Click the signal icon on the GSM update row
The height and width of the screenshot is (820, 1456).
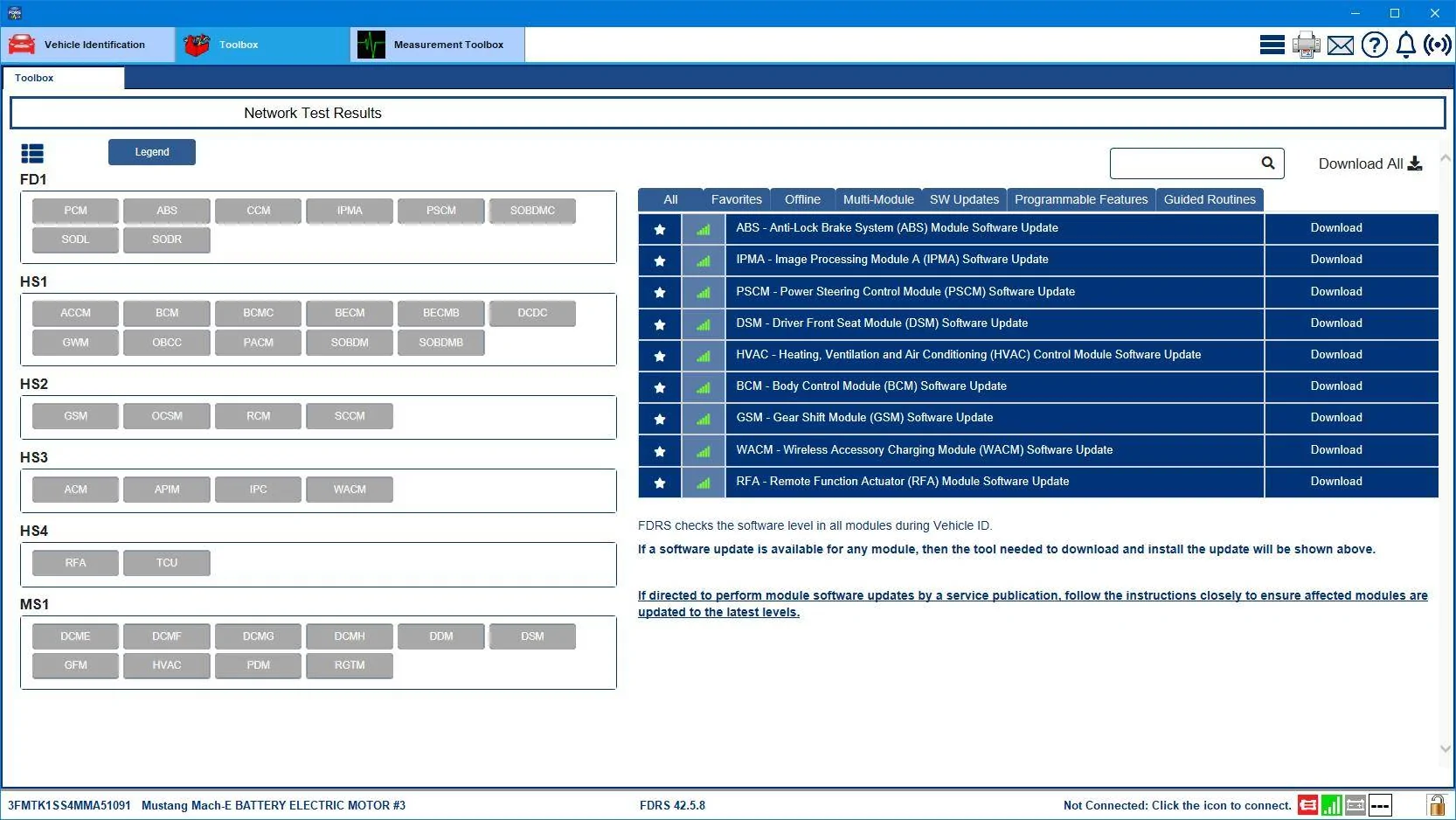click(704, 419)
